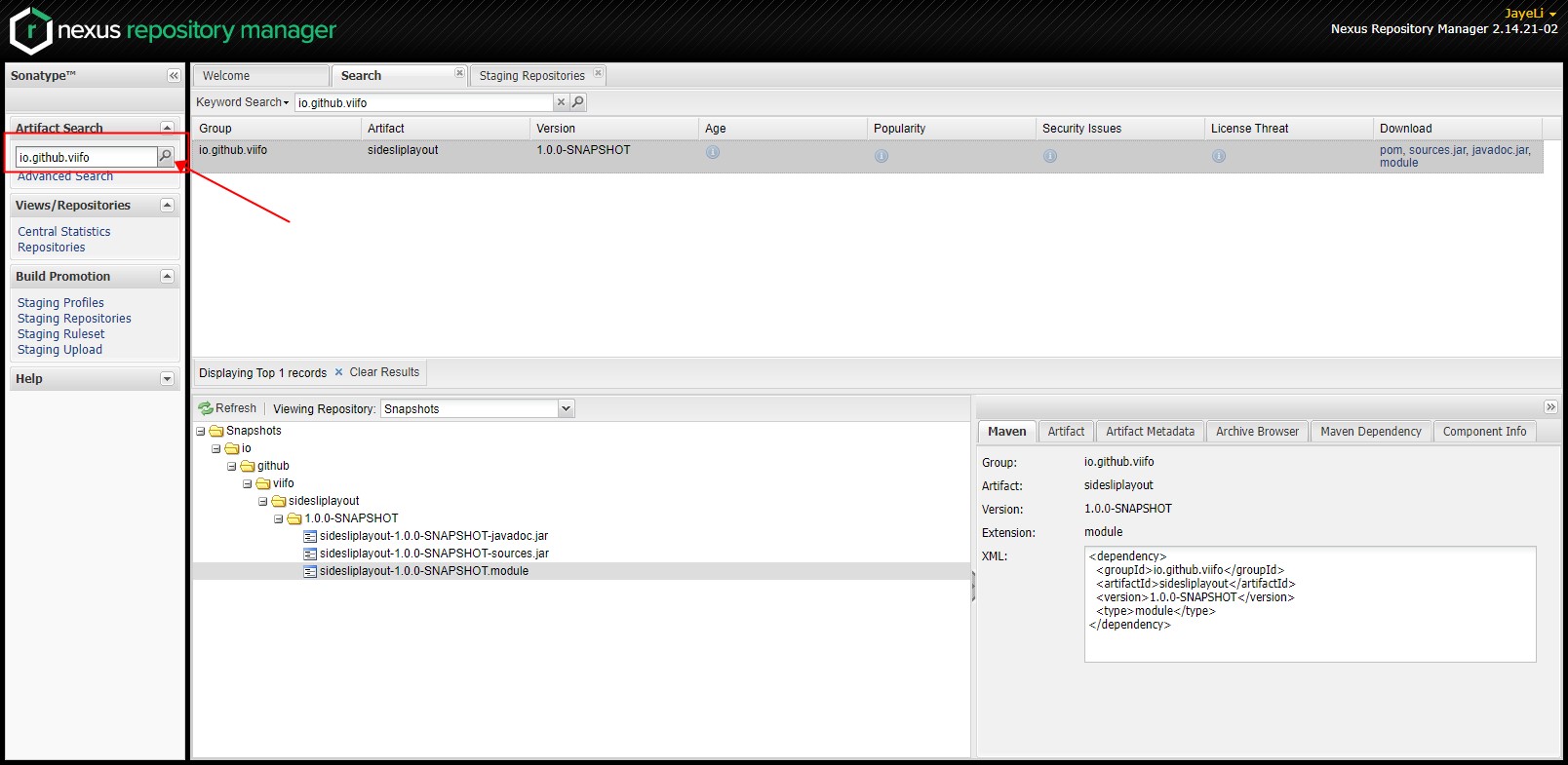Click into the dependency XML text box
The height and width of the screenshot is (765, 1568).
click(1310, 604)
